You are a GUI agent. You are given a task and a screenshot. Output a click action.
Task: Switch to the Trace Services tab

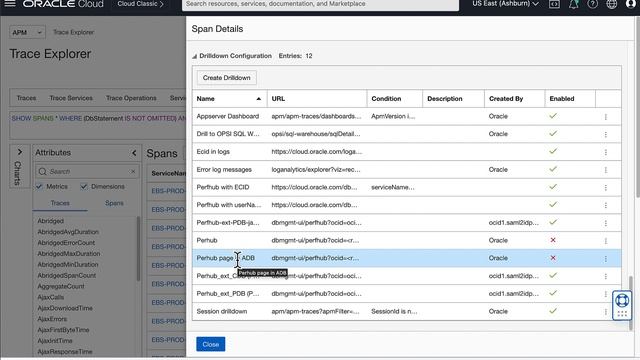pos(71,98)
